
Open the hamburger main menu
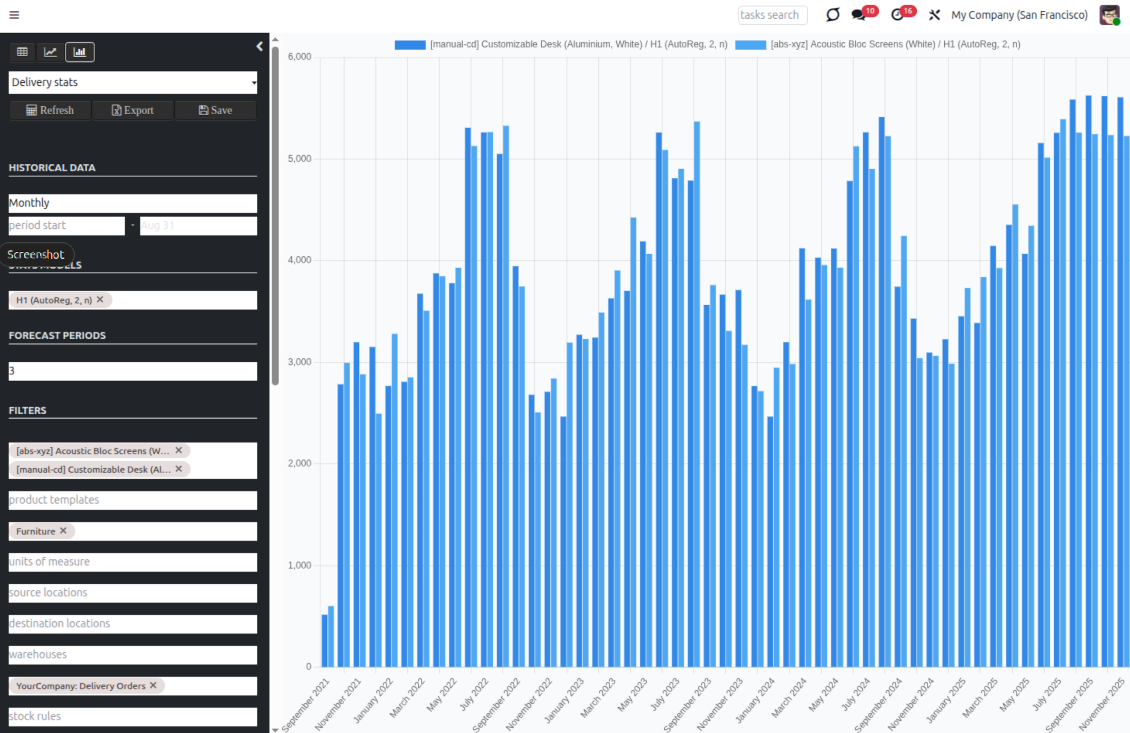pyautogui.click(x=14, y=15)
